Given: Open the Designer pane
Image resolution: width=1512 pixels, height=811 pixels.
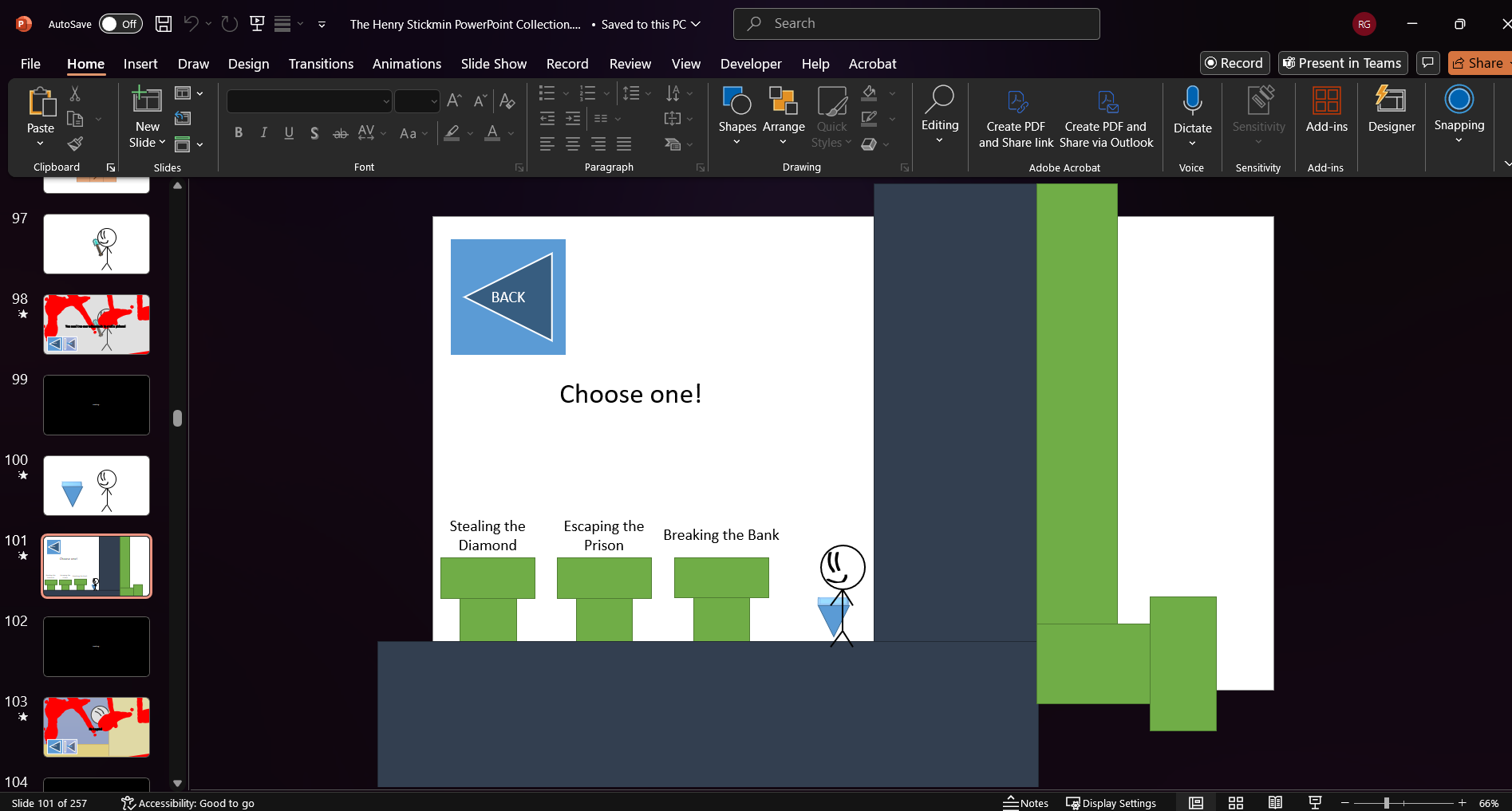Looking at the screenshot, I should 1392,110.
